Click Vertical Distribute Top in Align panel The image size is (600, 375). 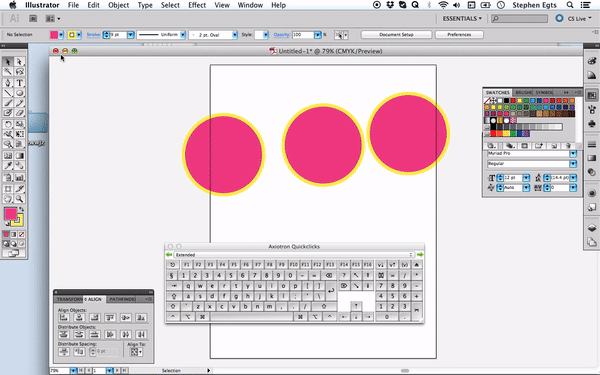coord(64,334)
